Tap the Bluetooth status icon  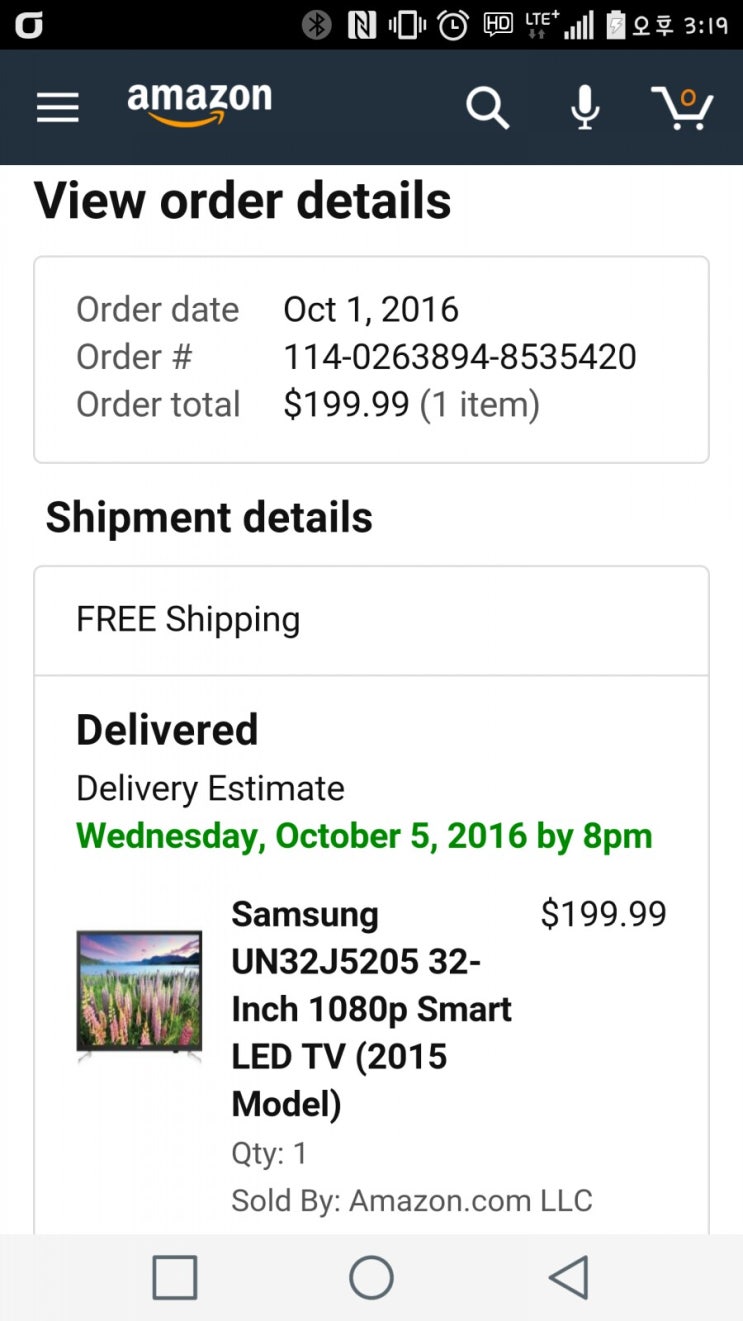point(317,24)
